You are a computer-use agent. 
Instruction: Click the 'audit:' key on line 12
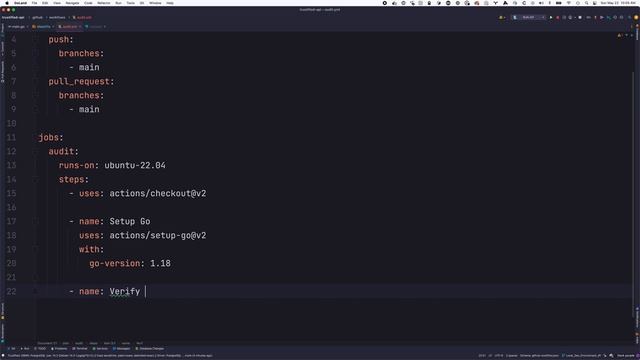pyautogui.click(x=63, y=151)
